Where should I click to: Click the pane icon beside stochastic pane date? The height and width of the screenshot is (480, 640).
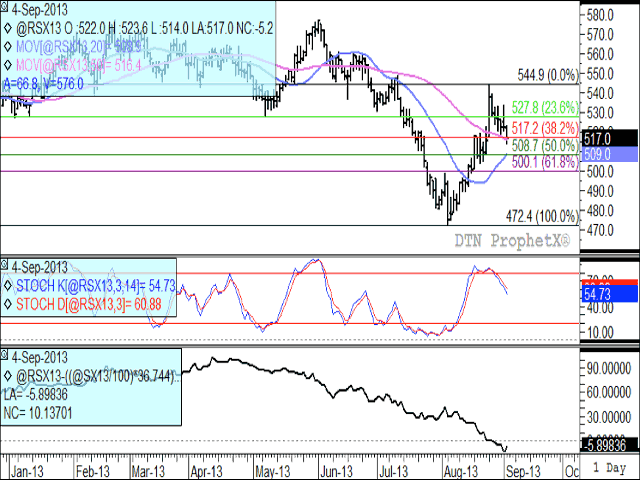click(4, 264)
